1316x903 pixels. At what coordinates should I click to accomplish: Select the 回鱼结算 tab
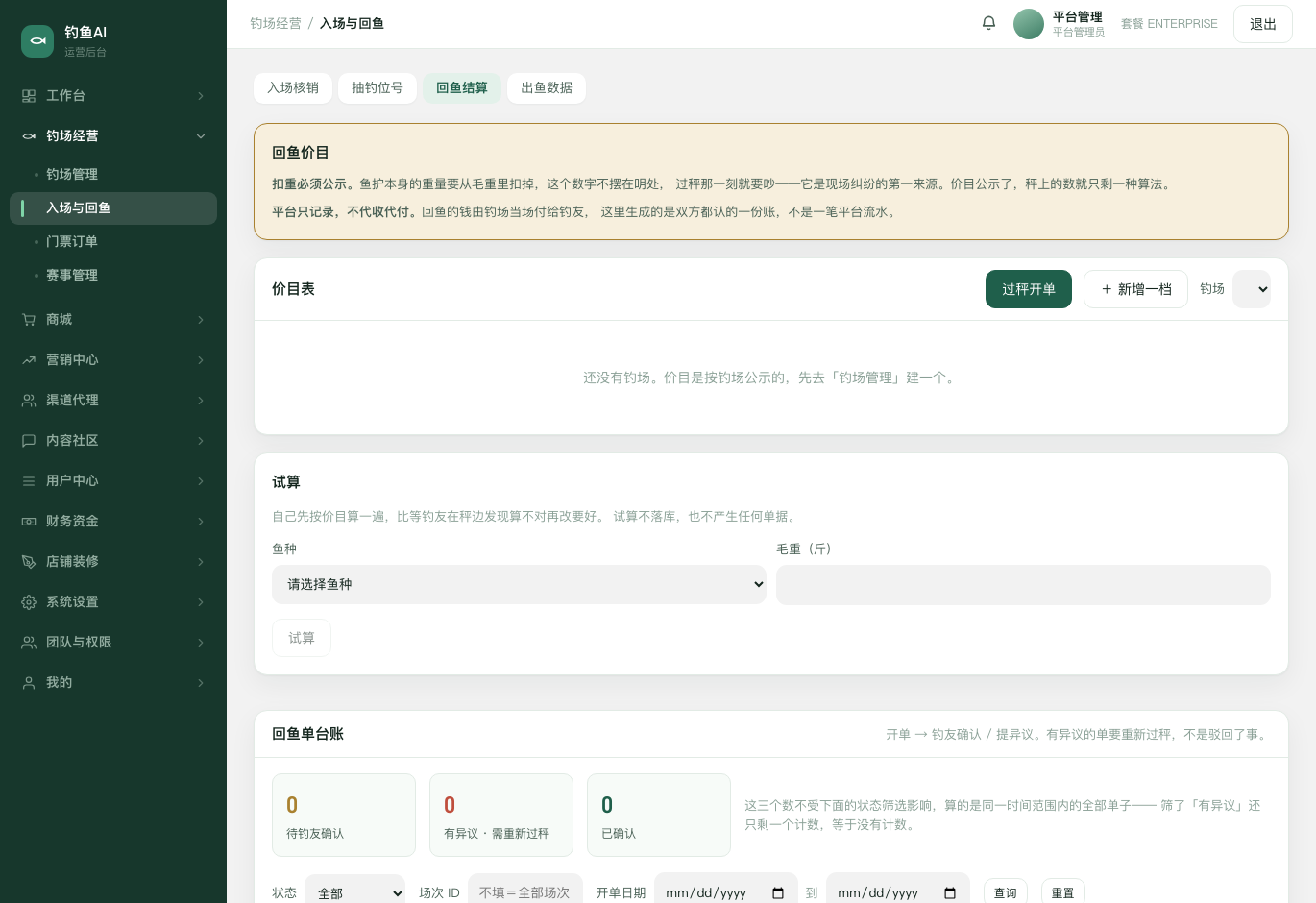tap(462, 88)
